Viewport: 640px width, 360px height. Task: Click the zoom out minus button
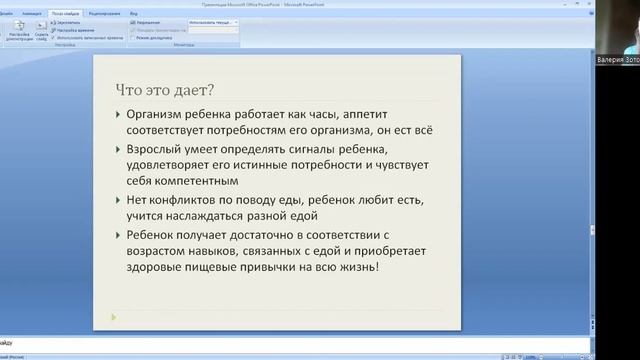[541, 357]
